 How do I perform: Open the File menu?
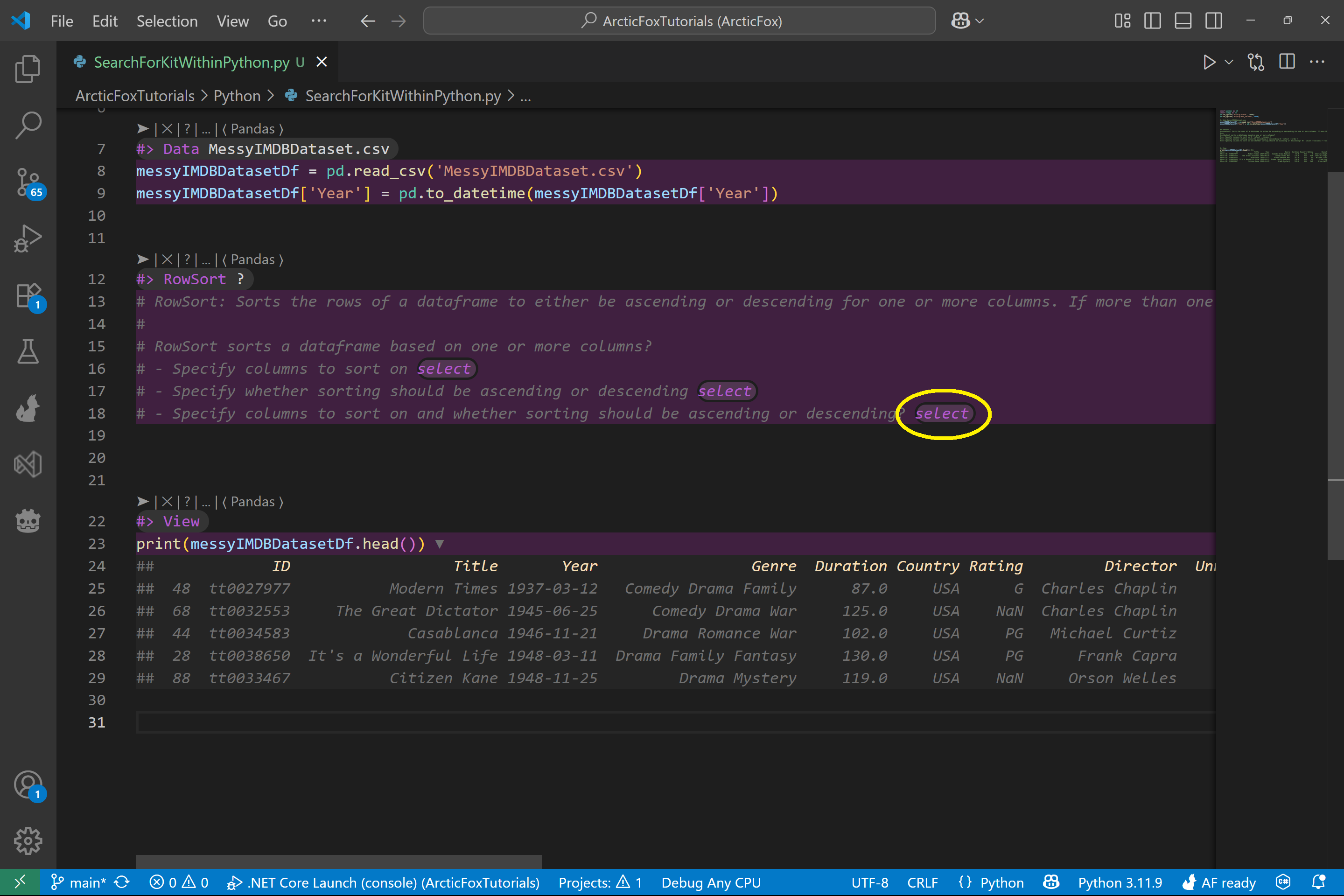pyautogui.click(x=62, y=21)
